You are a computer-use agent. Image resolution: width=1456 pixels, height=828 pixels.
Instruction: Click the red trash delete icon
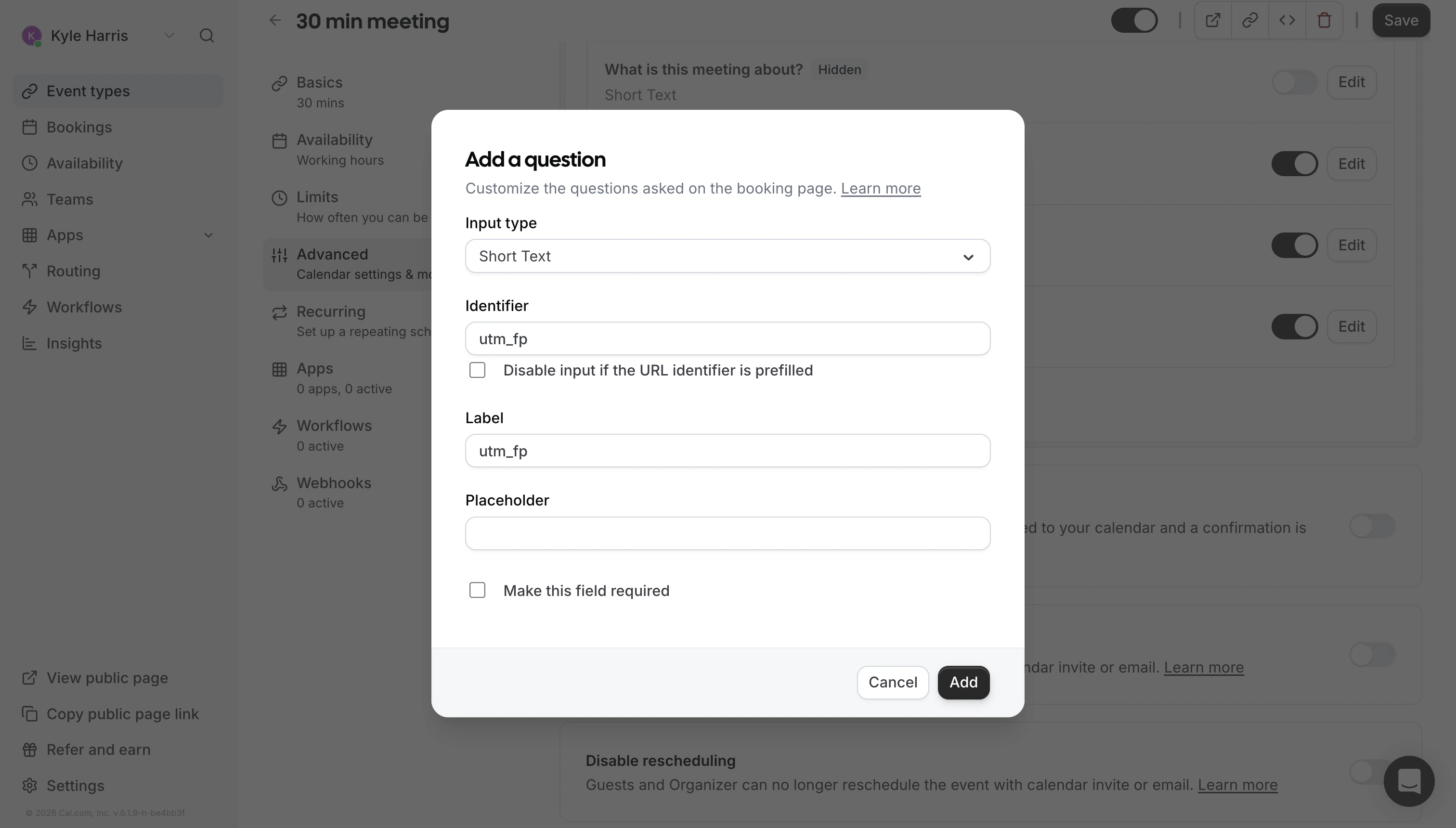pos(1324,21)
